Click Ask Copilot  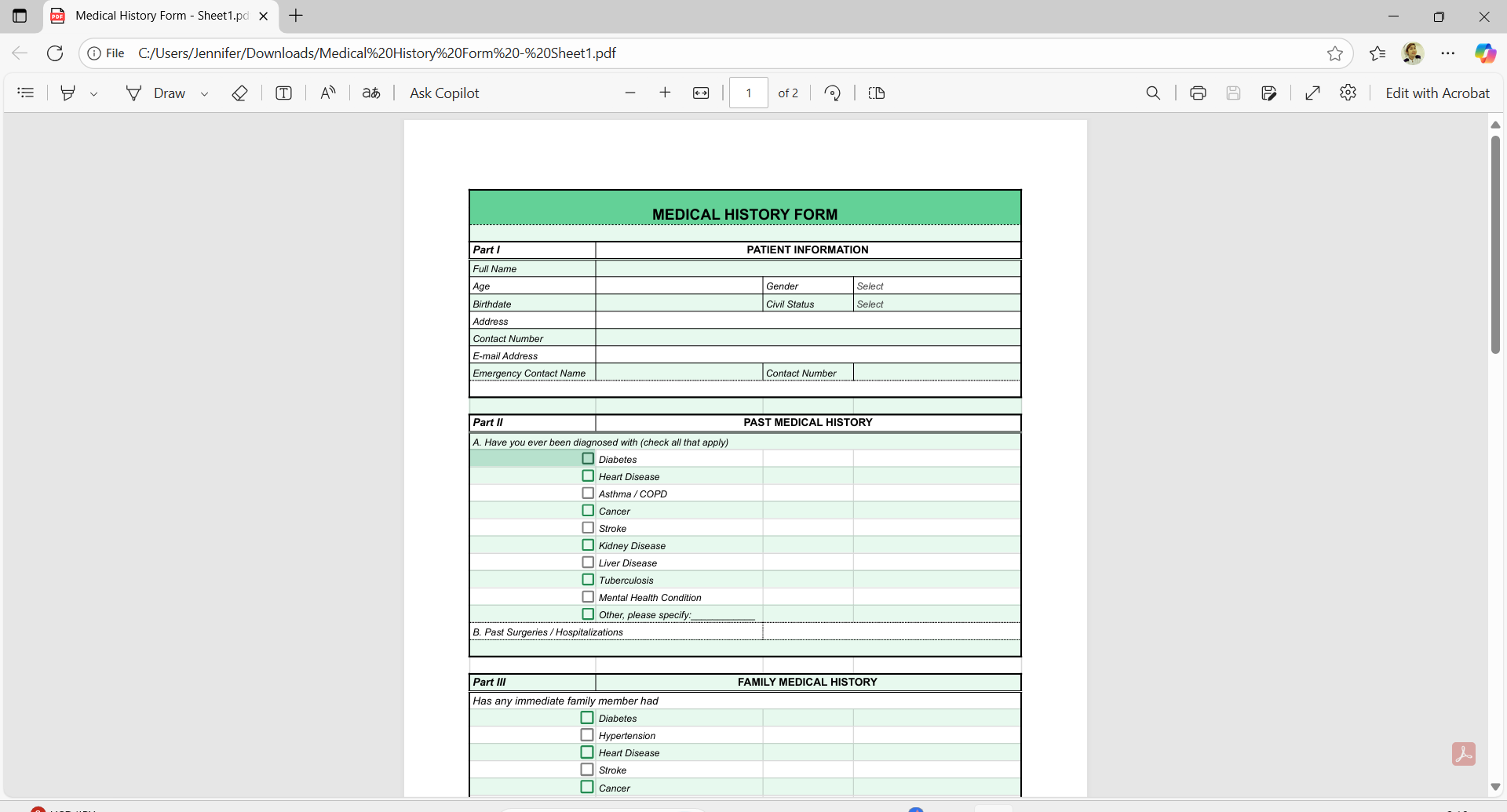(x=444, y=93)
